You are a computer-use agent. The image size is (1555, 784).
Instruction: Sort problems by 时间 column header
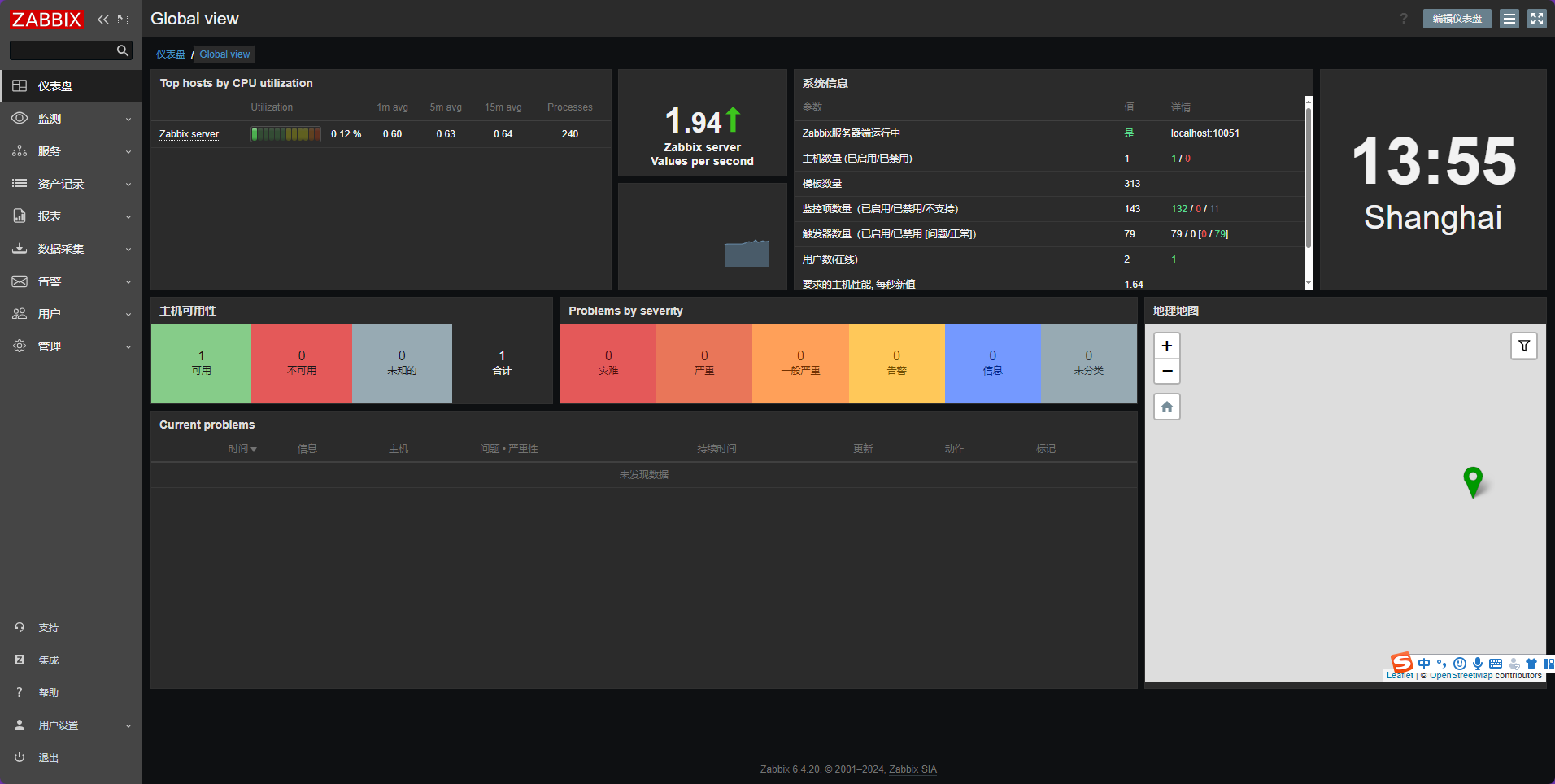pyautogui.click(x=242, y=449)
